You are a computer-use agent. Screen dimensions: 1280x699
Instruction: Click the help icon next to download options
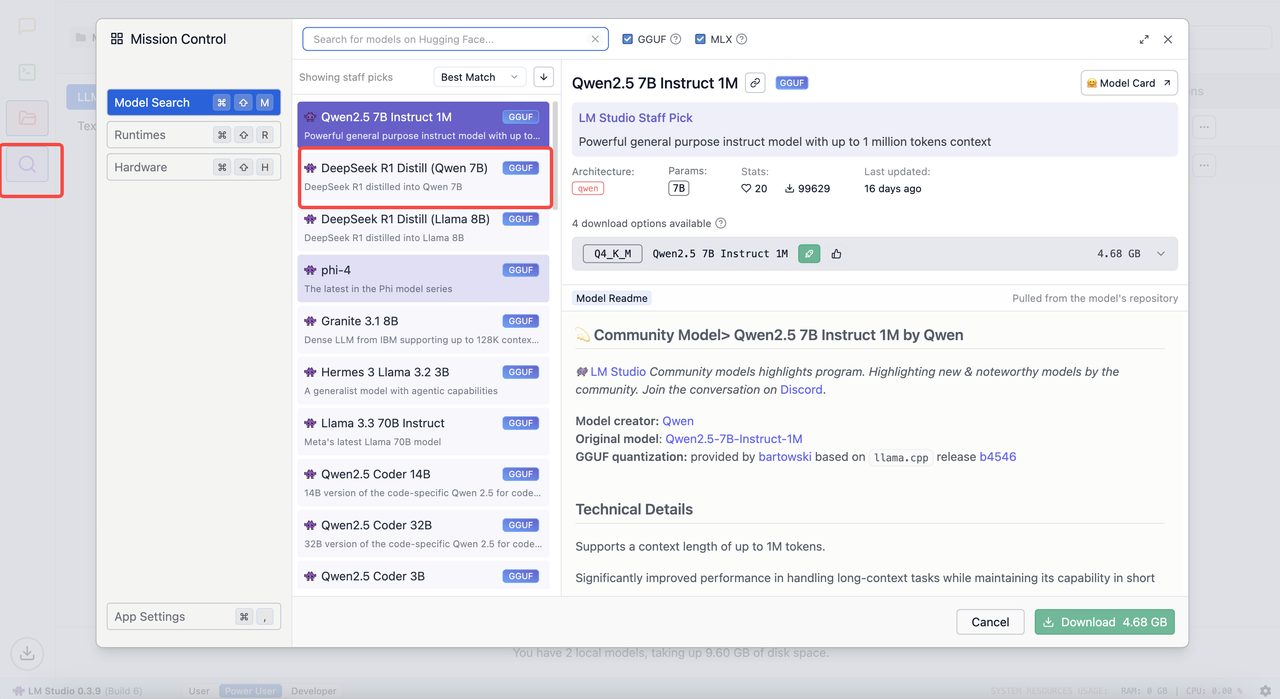point(721,224)
